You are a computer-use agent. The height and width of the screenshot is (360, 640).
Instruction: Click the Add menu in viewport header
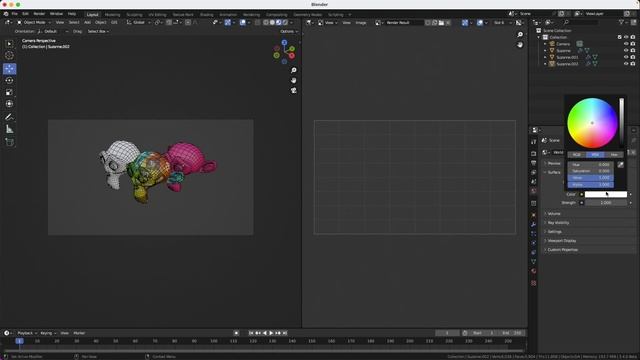(x=87, y=22)
